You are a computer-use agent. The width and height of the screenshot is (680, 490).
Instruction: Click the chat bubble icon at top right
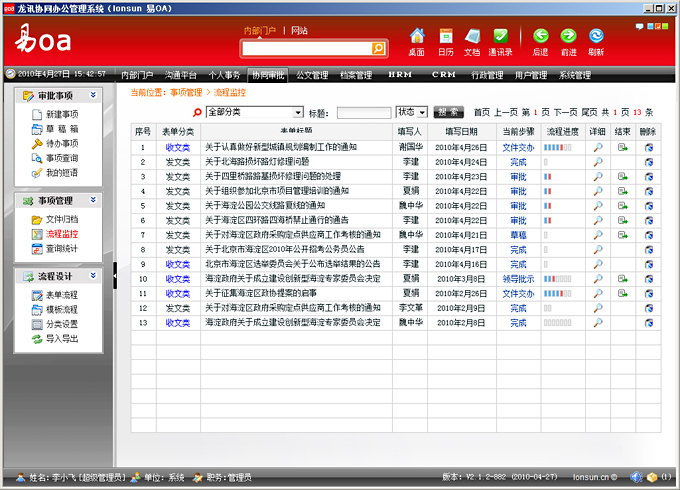639,26
